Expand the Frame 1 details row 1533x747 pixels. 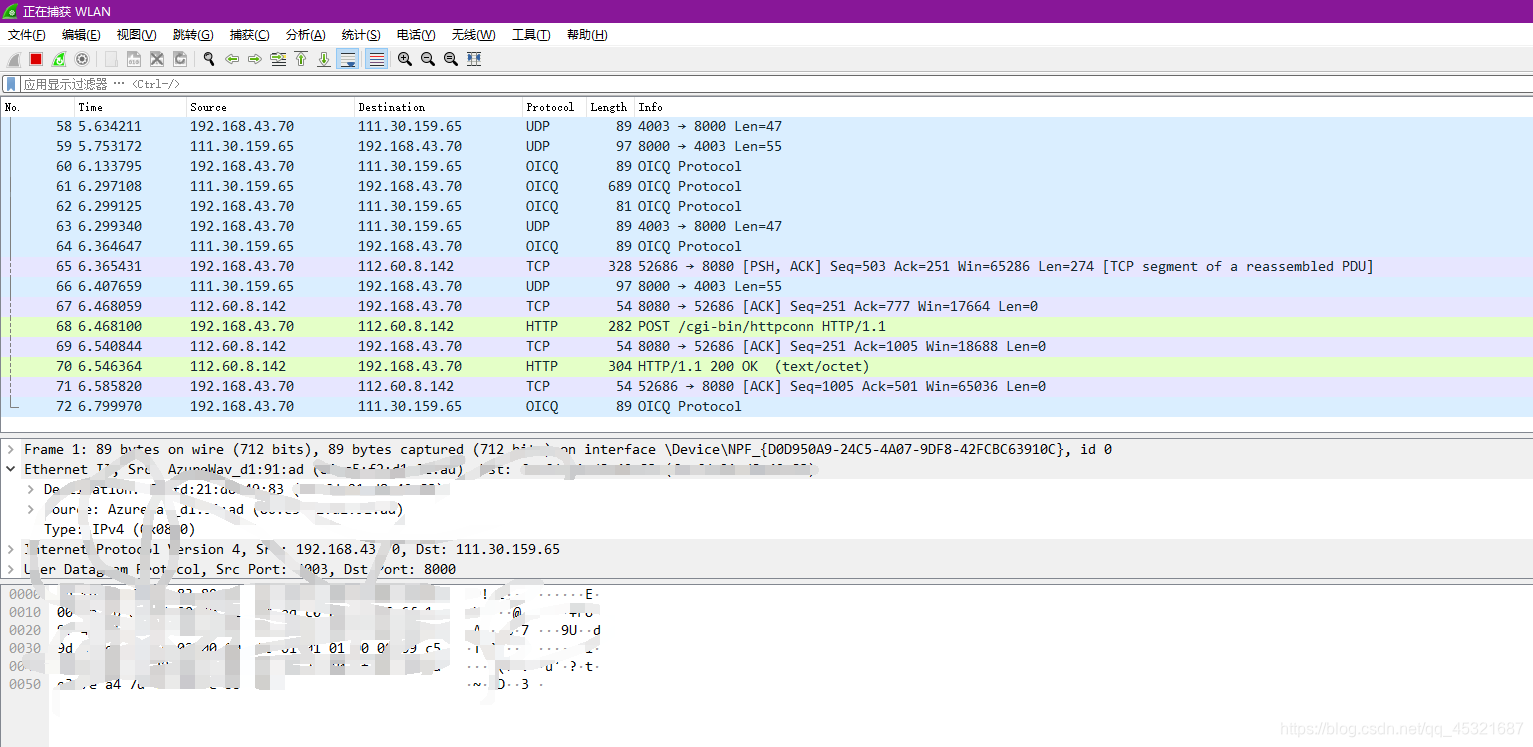point(11,450)
